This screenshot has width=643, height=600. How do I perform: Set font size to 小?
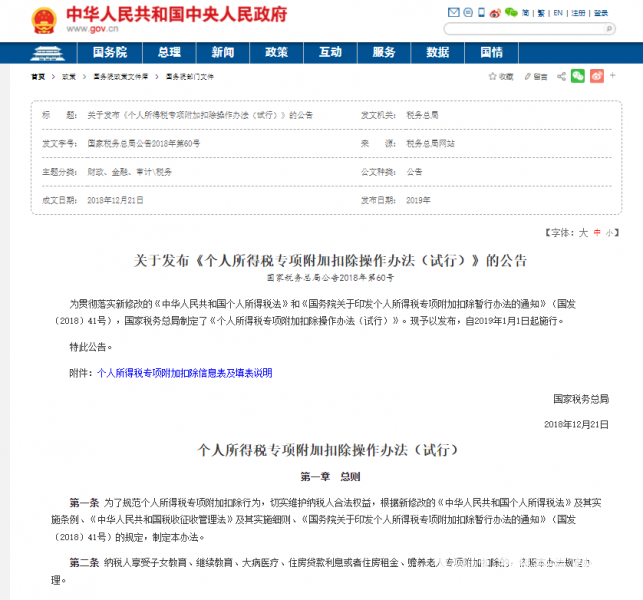(609, 233)
